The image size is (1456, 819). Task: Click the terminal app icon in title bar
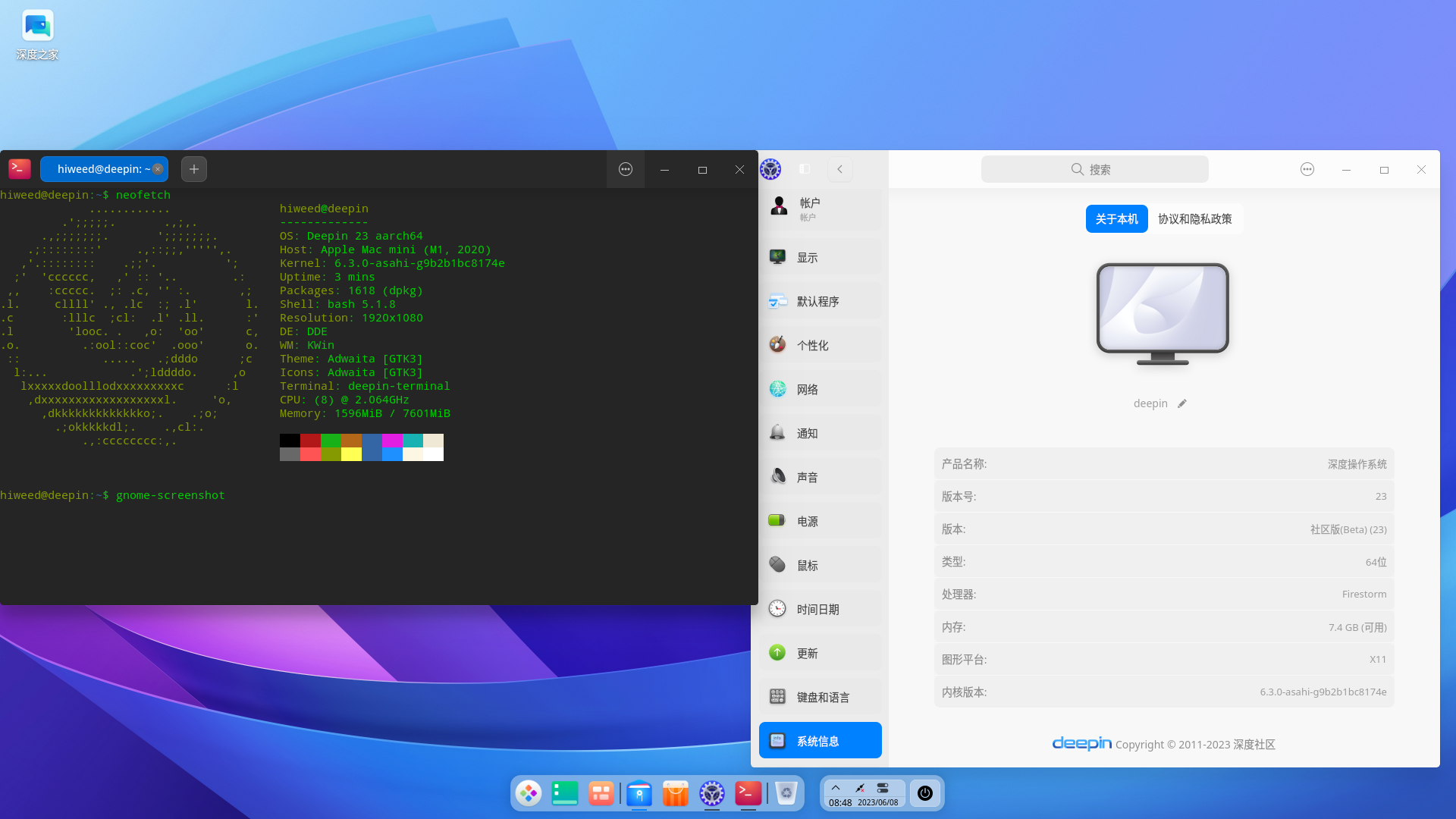[x=20, y=169]
